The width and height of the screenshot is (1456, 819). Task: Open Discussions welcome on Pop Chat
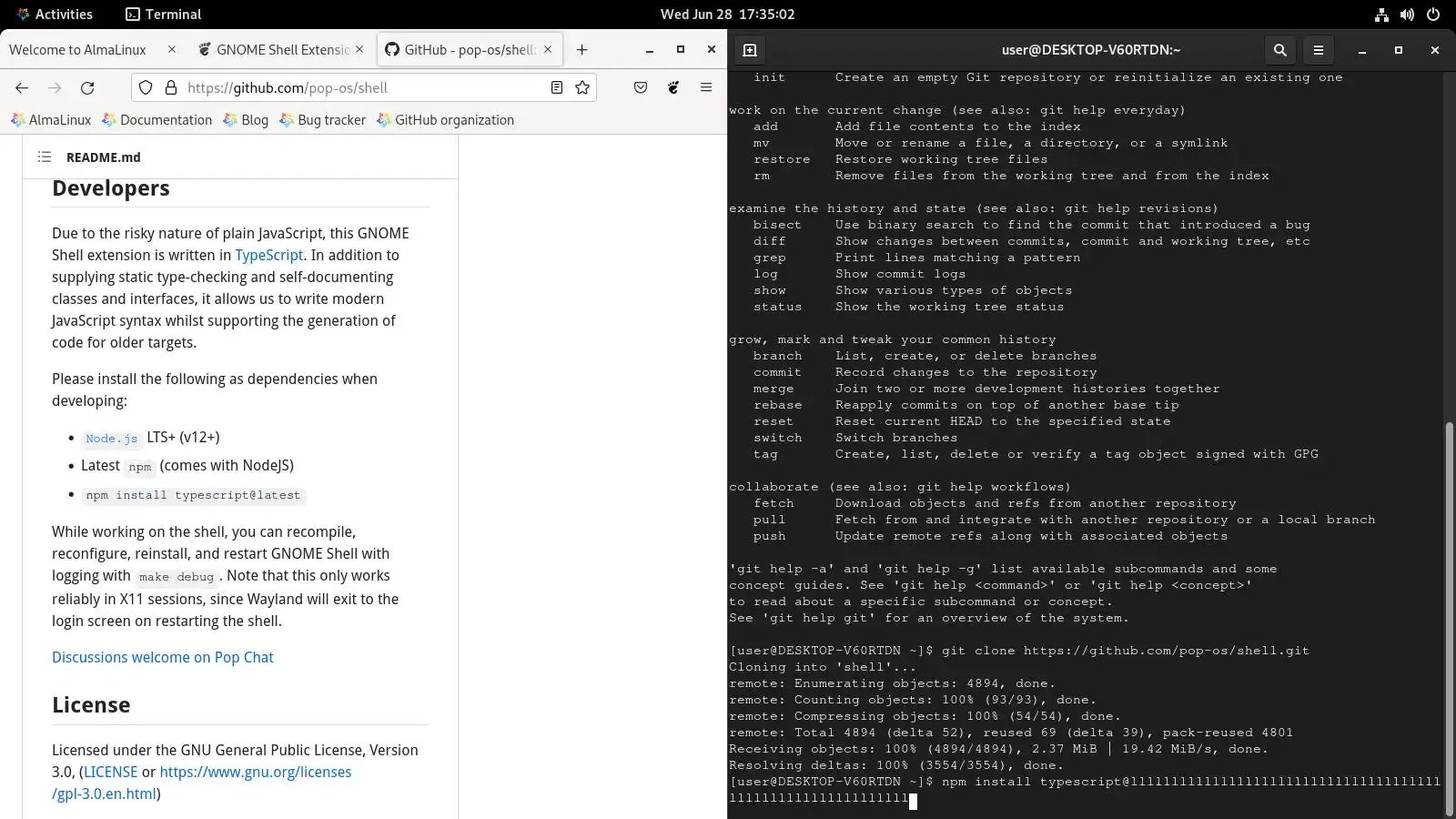162,657
